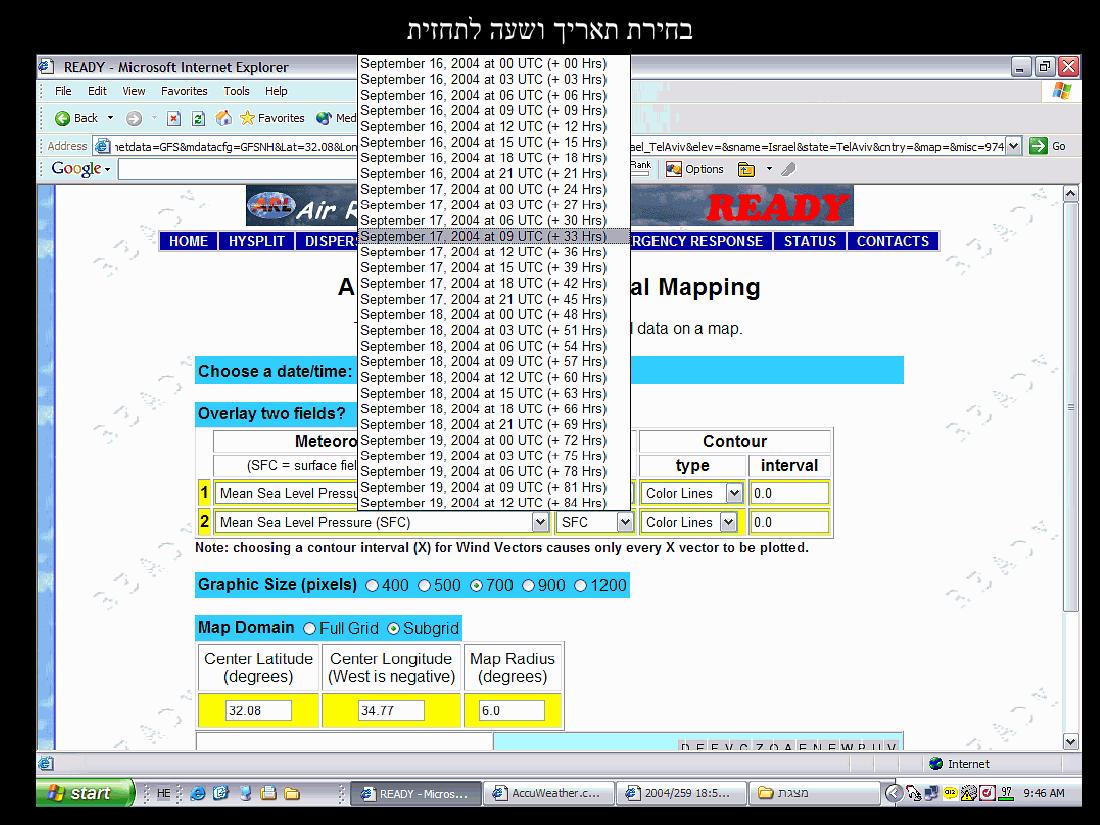The height and width of the screenshot is (825, 1100).
Task: Click the language bar HE indicator
Action: pyautogui.click(x=163, y=793)
